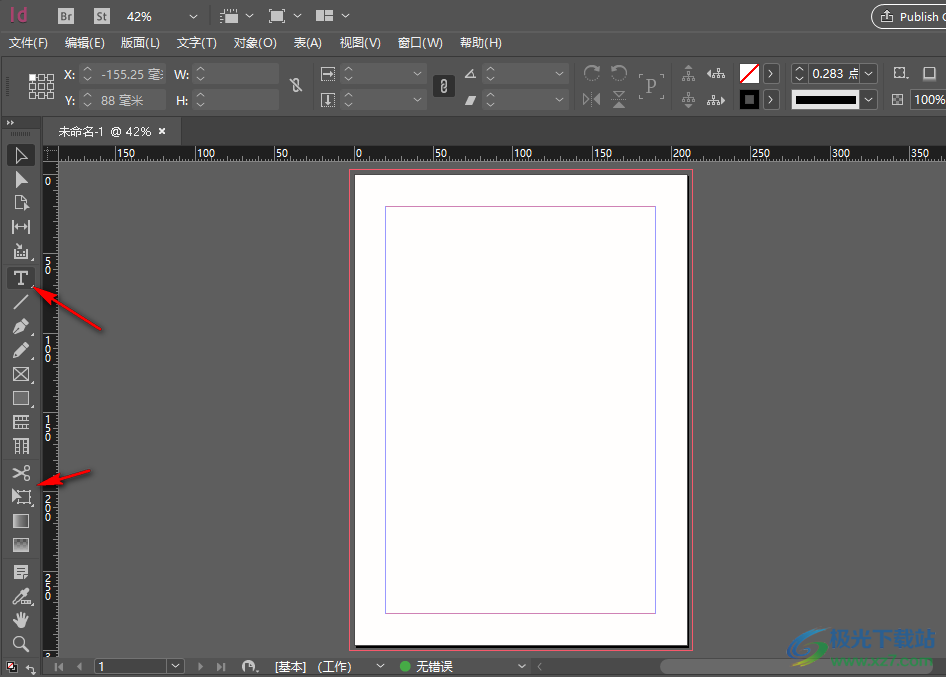Select the Scissors tool
The height and width of the screenshot is (677, 946).
(21, 473)
